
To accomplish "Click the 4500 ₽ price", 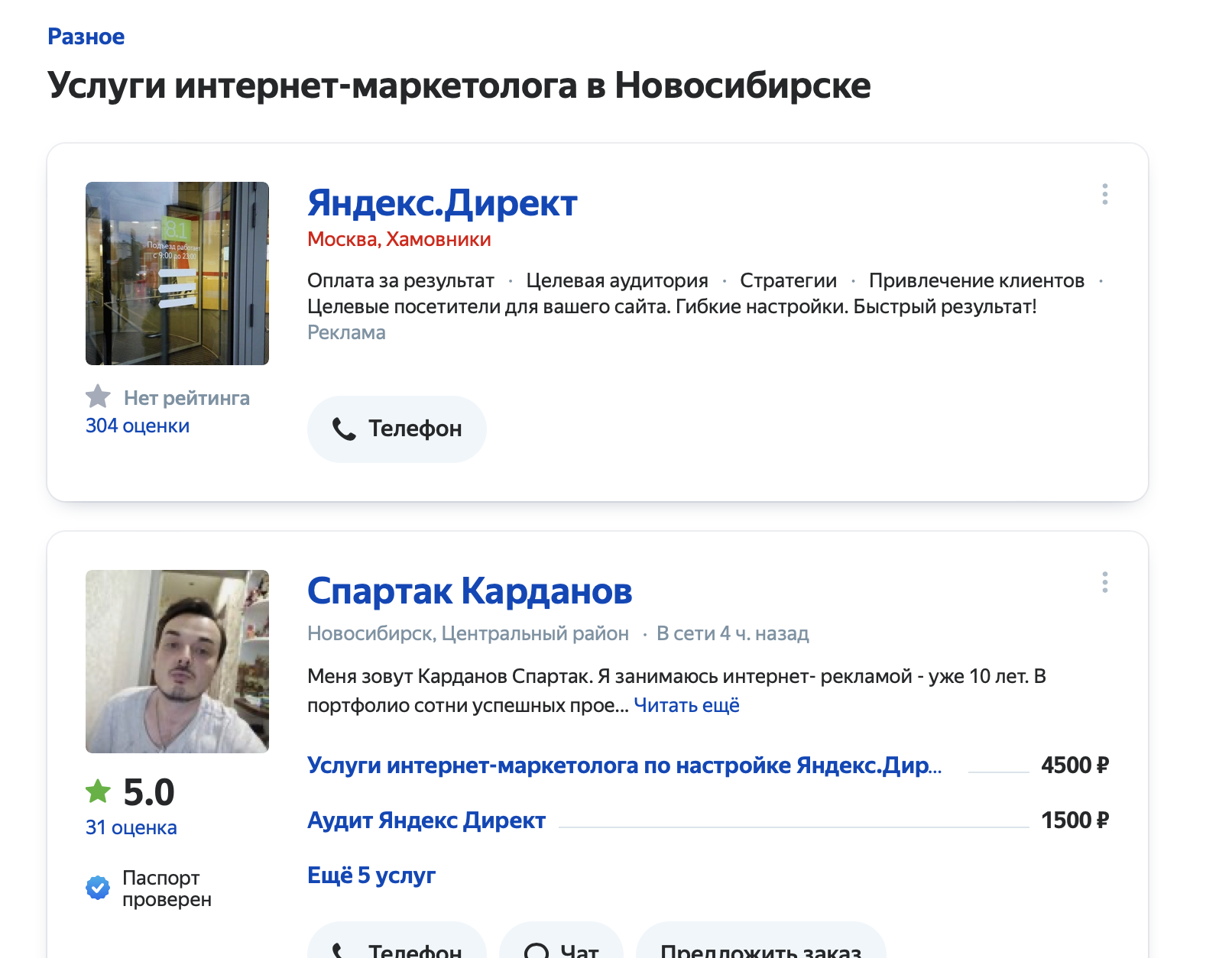I will 1075,765.
